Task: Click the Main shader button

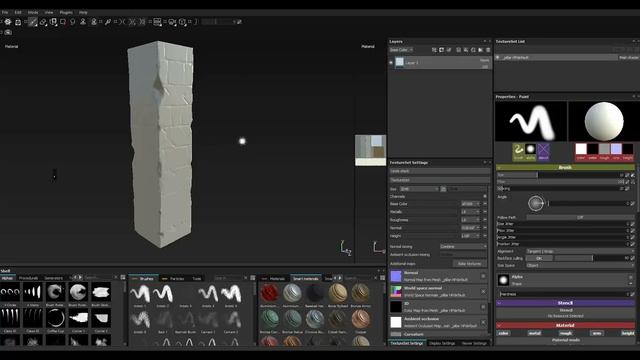Action: click(629, 58)
